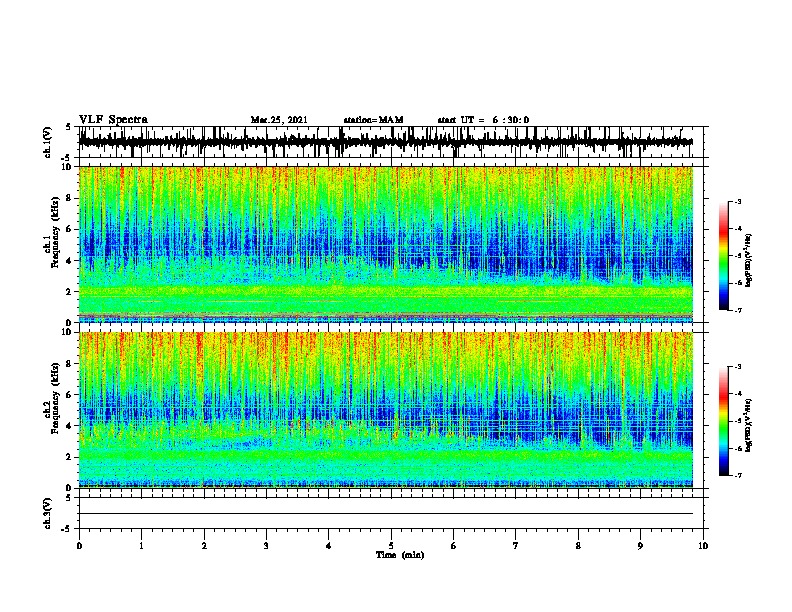This screenshot has height=612, width=792.
Task: Click the -3 label on ch.1 color bar
Action: (737, 202)
